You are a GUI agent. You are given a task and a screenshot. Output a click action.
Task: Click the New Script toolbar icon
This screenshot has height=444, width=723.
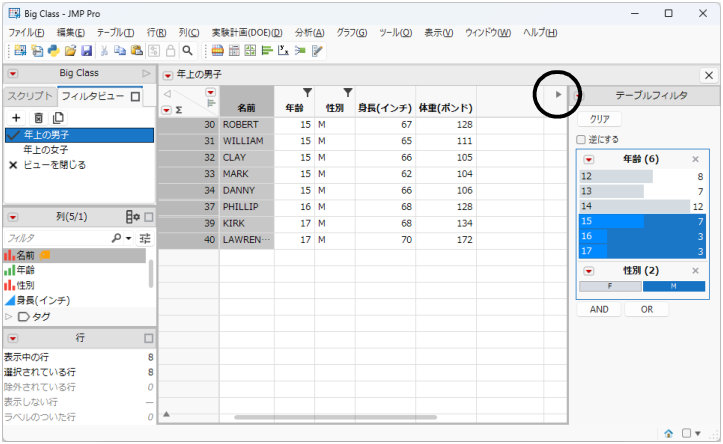tap(37, 51)
